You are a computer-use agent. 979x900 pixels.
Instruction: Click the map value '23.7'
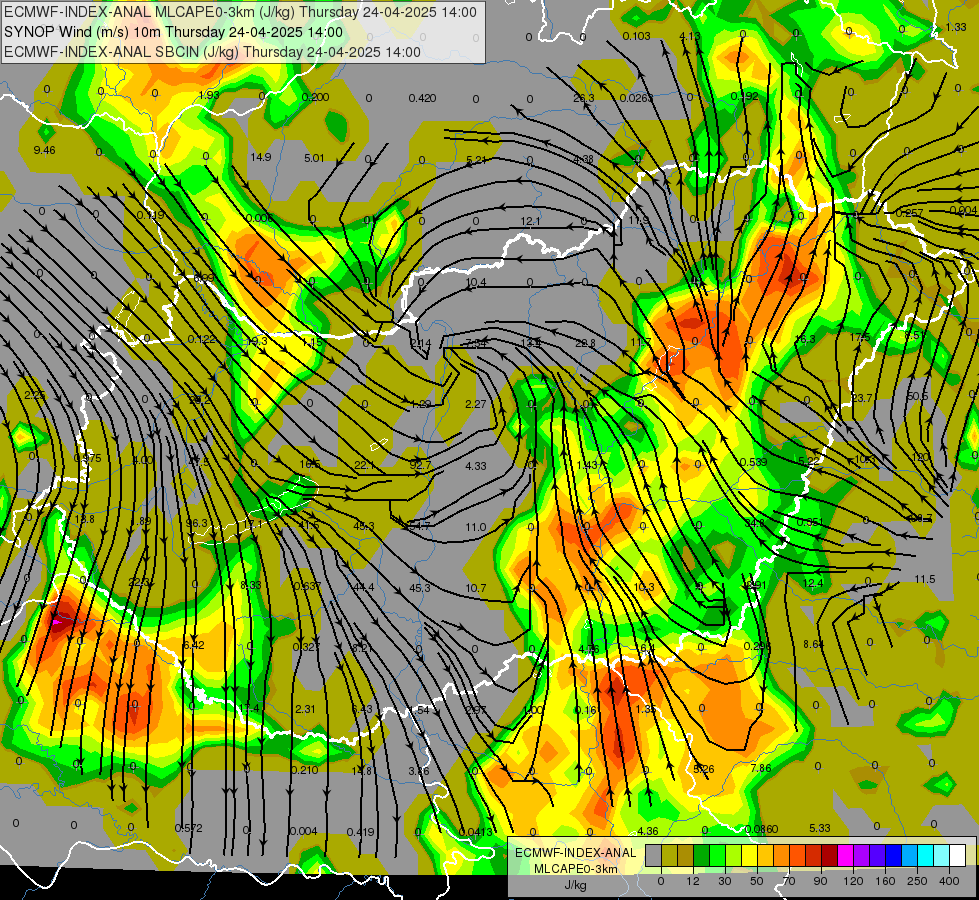tap(862, 398)
